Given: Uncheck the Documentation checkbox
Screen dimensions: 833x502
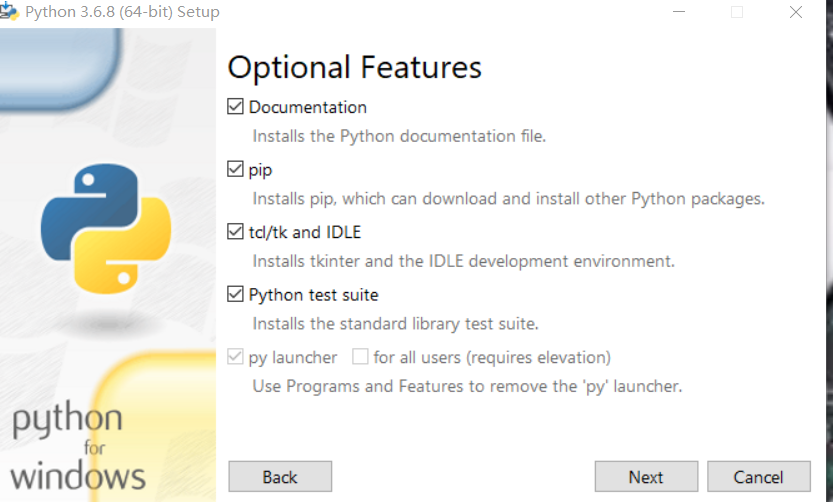Looking at the screenshot, I should click(x=236, y=107).
